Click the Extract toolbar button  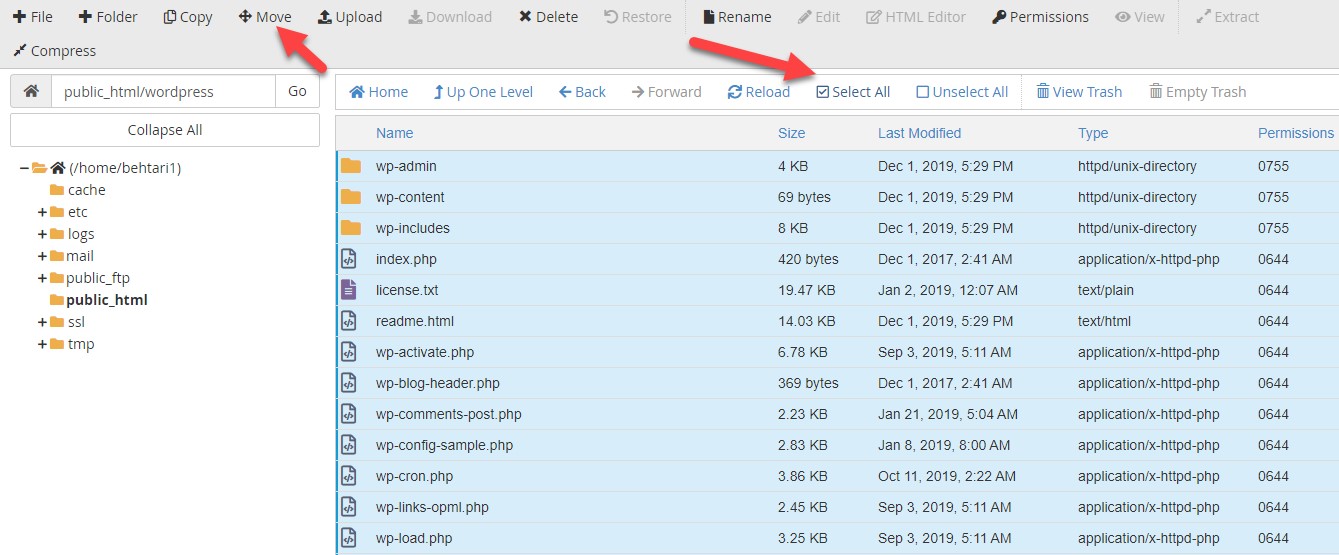point(1227,17)
